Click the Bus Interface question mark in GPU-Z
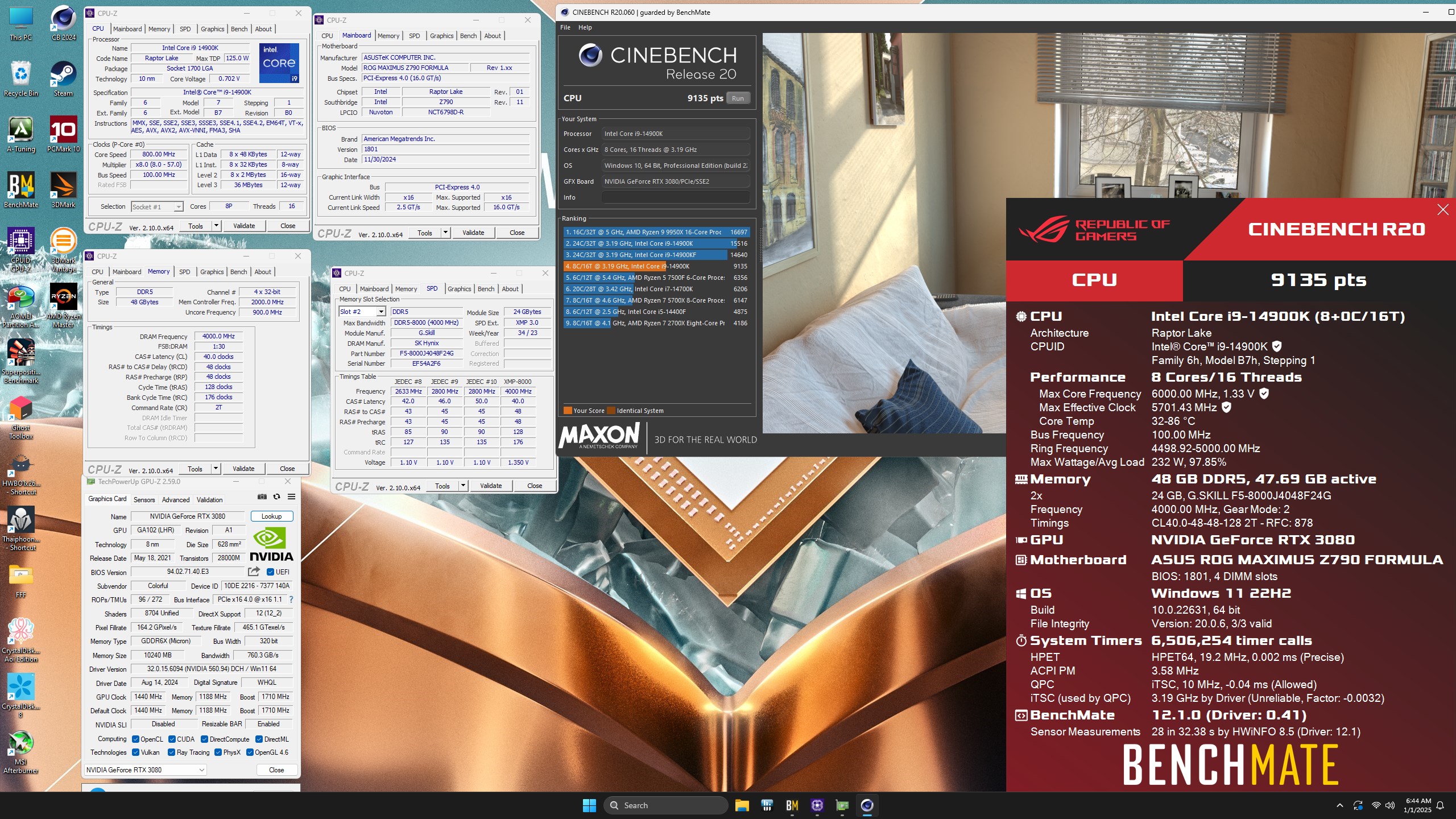 [x=291, y=599]
